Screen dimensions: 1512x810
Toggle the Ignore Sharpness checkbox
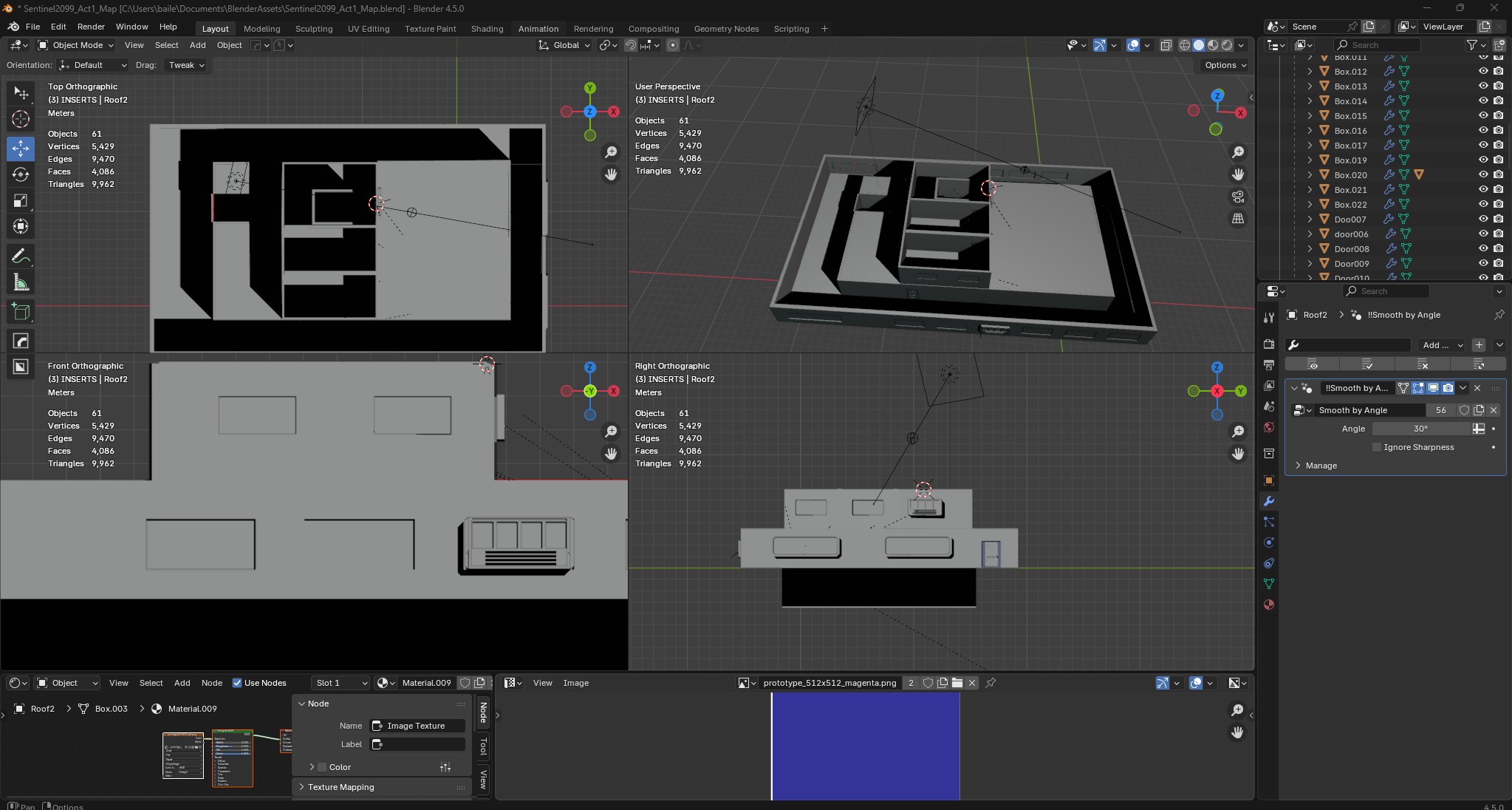pos(1377,447)
